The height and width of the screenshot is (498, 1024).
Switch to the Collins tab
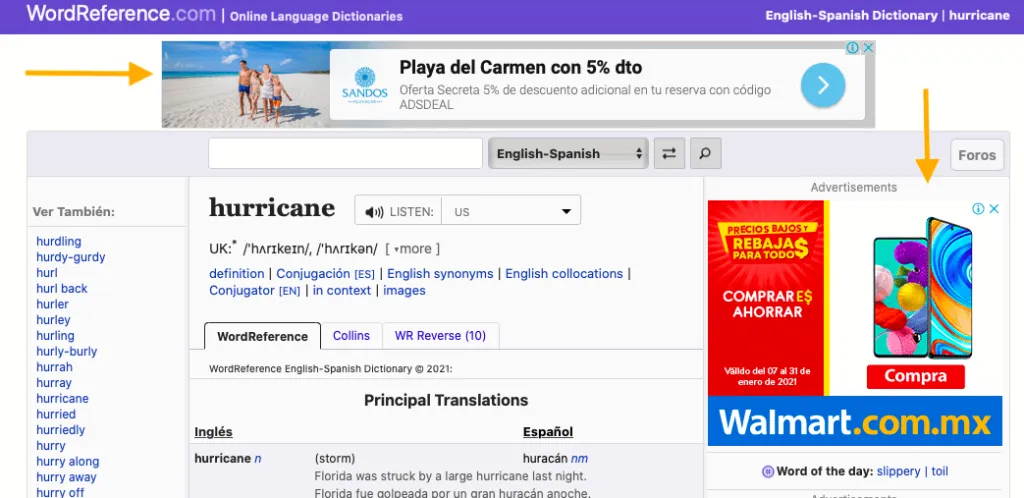tap(351, 336)
